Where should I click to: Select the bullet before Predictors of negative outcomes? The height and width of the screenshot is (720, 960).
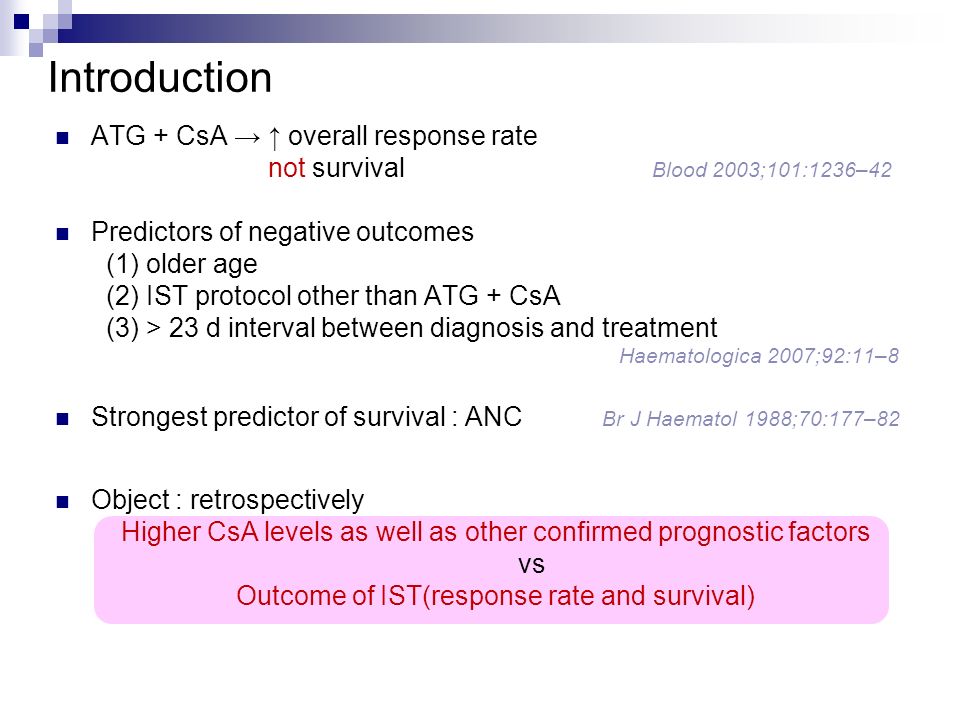tap(62, 234)
